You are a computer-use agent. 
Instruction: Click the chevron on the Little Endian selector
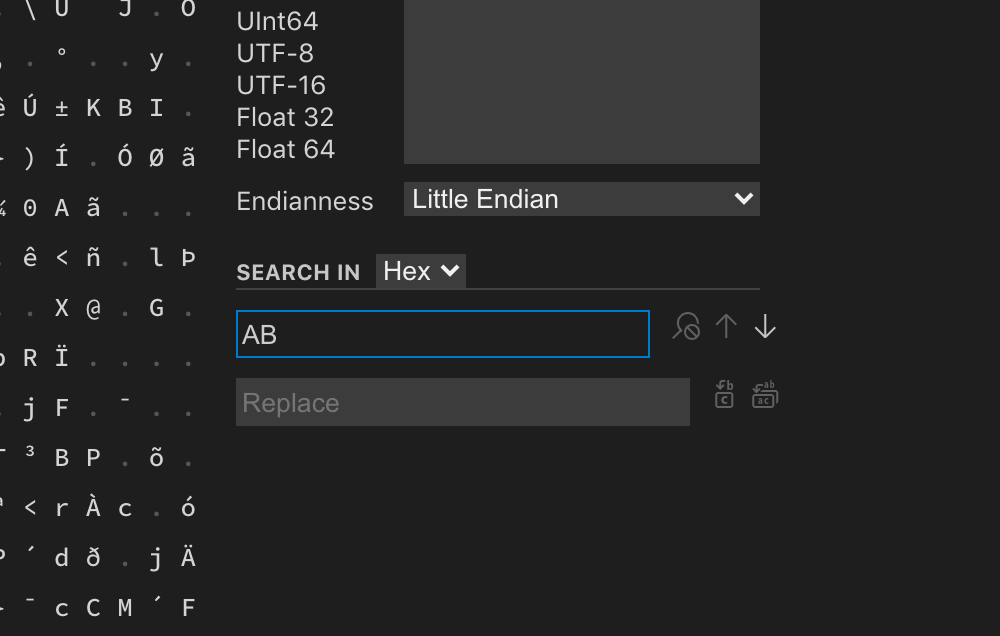(x=743, y=199)
